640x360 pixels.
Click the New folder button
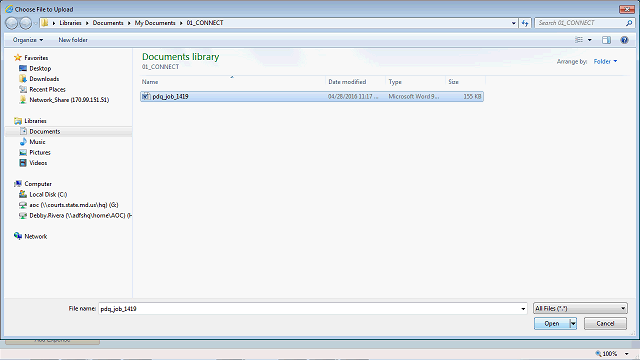[73, 40]
